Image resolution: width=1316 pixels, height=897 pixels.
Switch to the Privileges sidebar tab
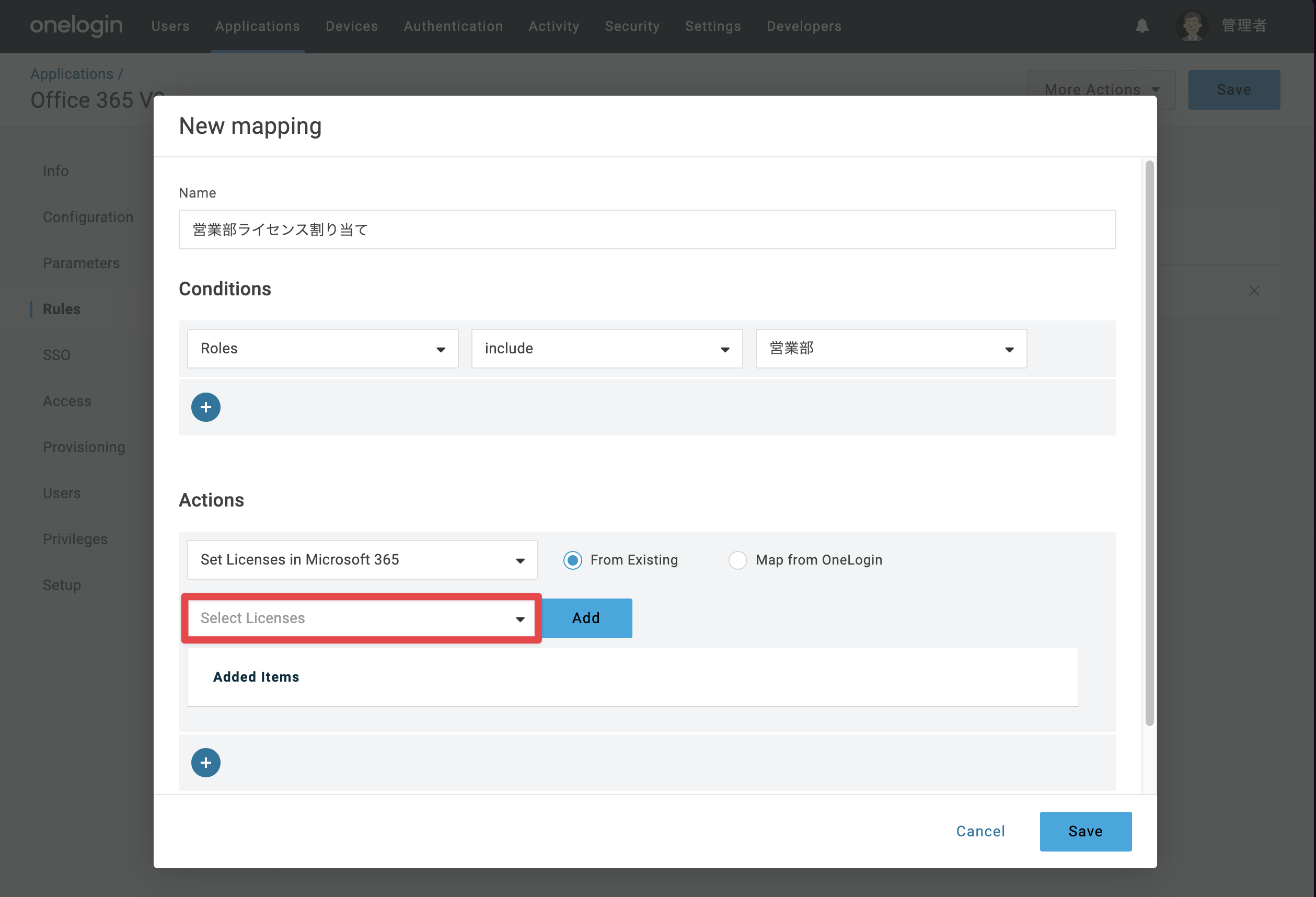(x=75, y=539)
